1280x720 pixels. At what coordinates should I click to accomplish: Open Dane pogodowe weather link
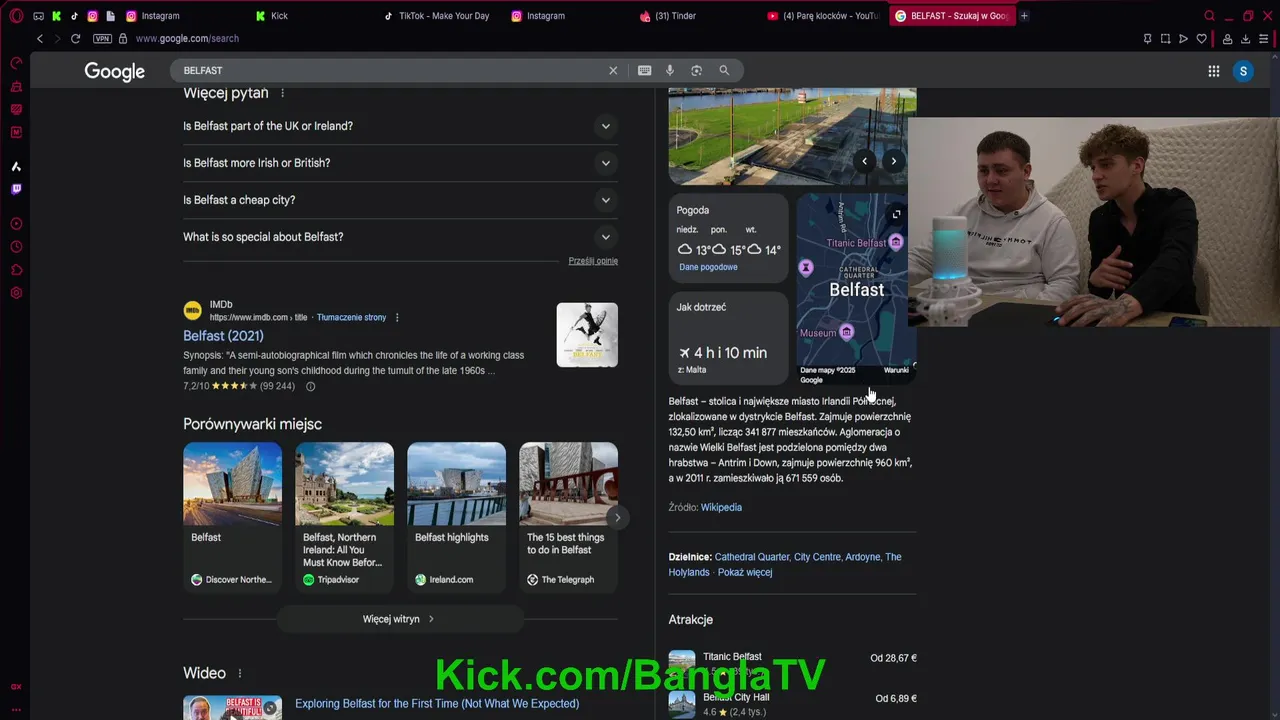tap(708, 267)
